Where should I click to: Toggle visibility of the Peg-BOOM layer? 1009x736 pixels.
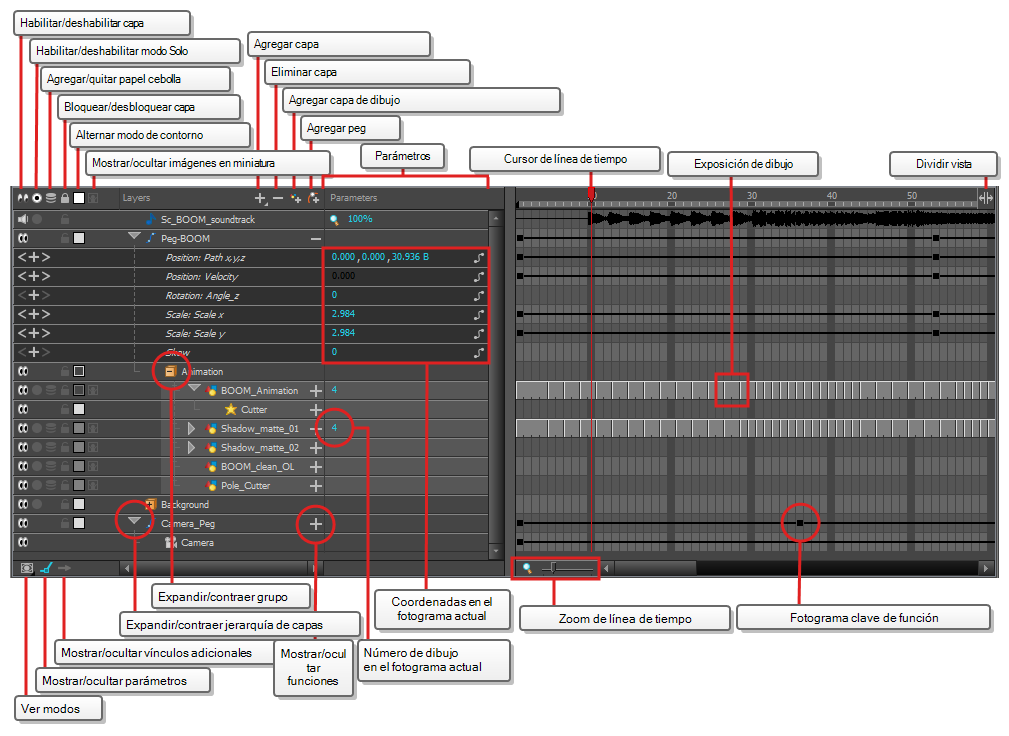23,238
